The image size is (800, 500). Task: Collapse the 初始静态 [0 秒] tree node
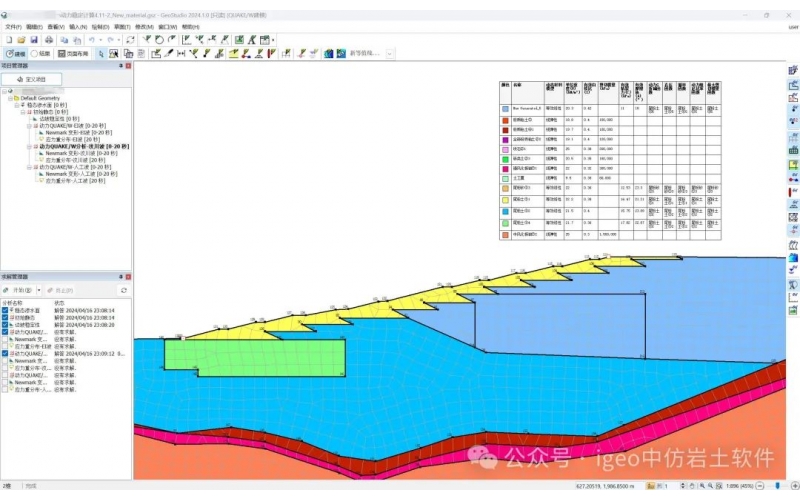click(23, 112)
